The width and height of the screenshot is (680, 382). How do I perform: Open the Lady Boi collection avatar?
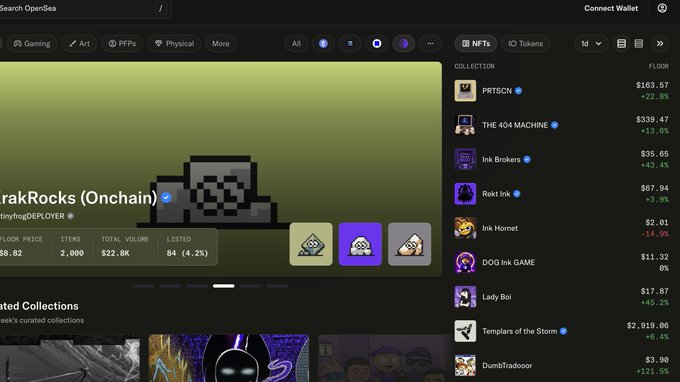[465, 297]
